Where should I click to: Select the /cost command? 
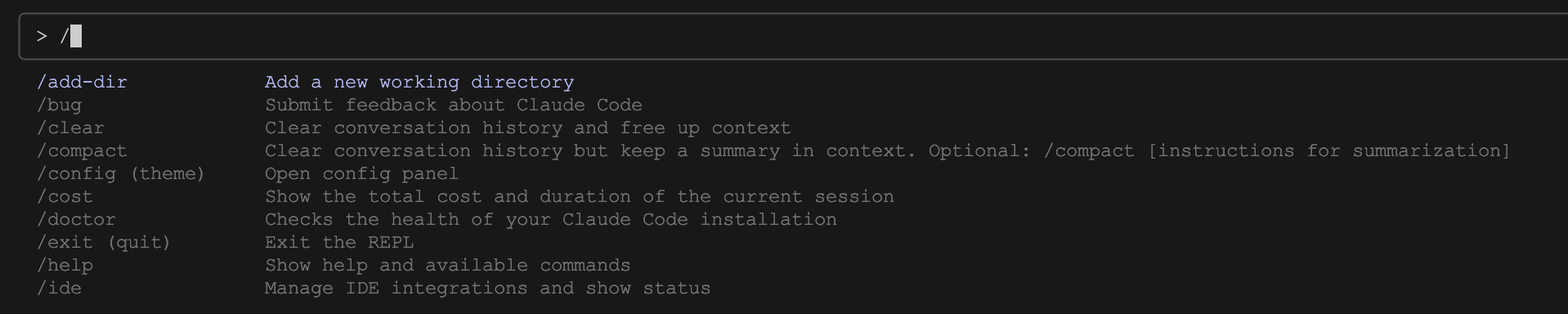click(x=65, y=196)
